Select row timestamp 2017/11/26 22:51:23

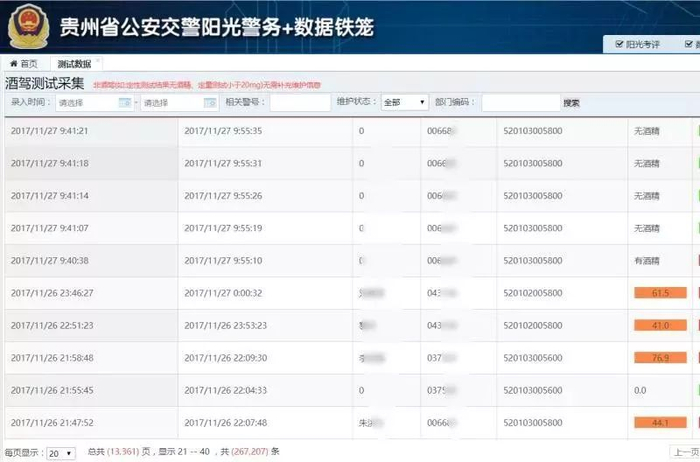click(x=52, y=325)
